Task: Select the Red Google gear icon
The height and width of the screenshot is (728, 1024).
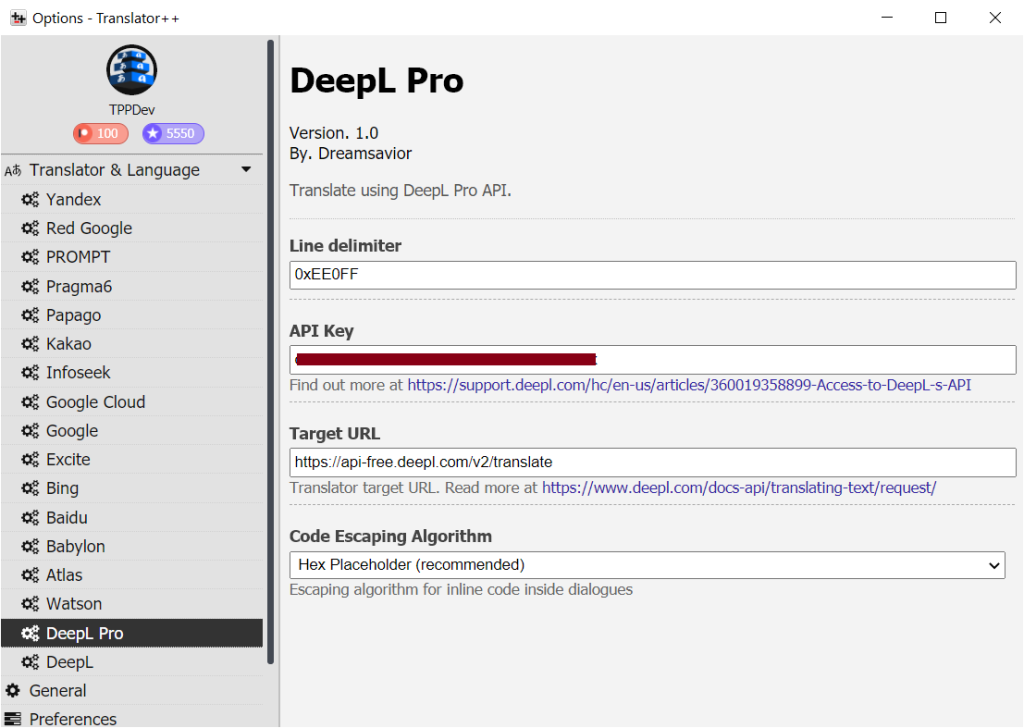Action: (28, 228)
